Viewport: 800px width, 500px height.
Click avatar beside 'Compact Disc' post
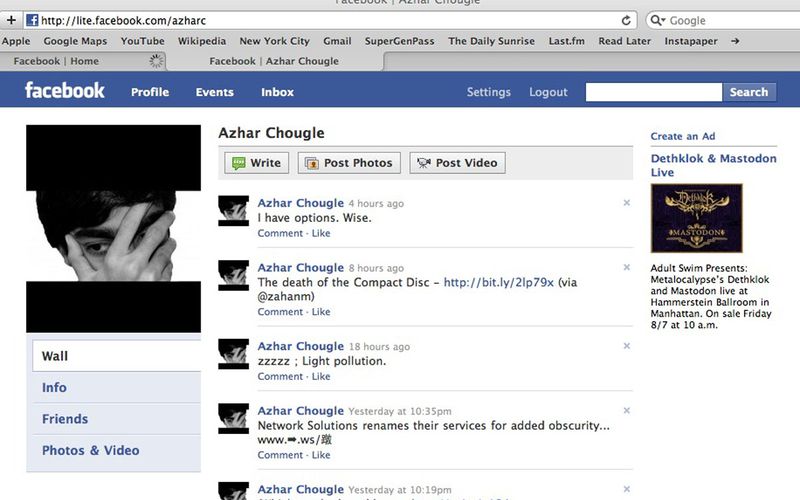(234, 275)
